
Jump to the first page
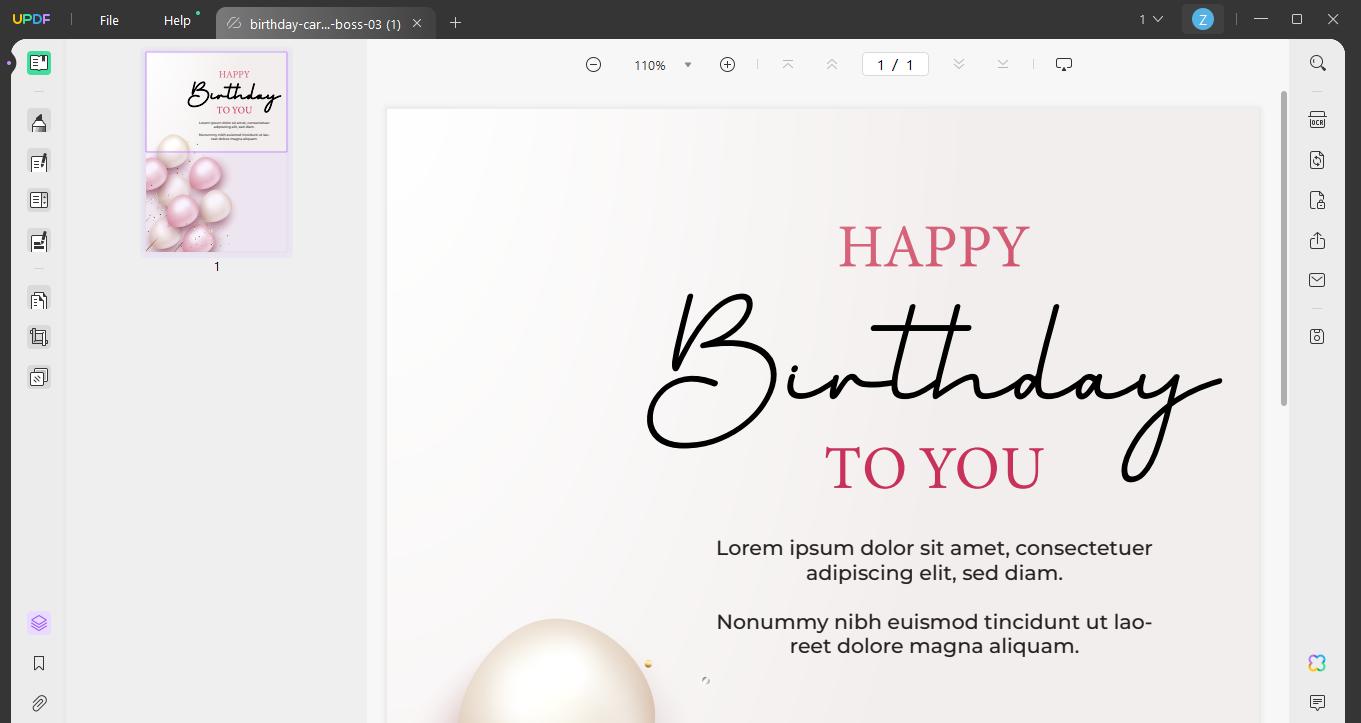tap(788, 64)
